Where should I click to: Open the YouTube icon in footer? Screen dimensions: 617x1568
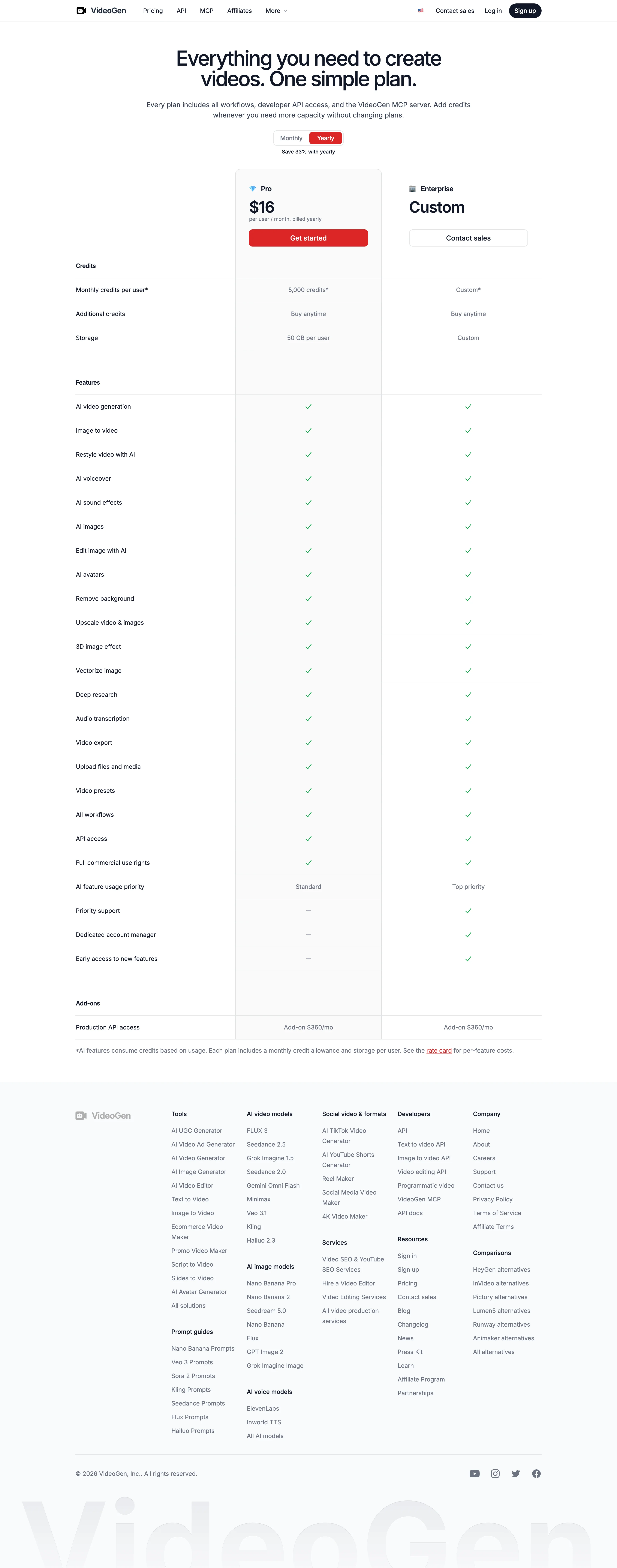coord(475,1474)
